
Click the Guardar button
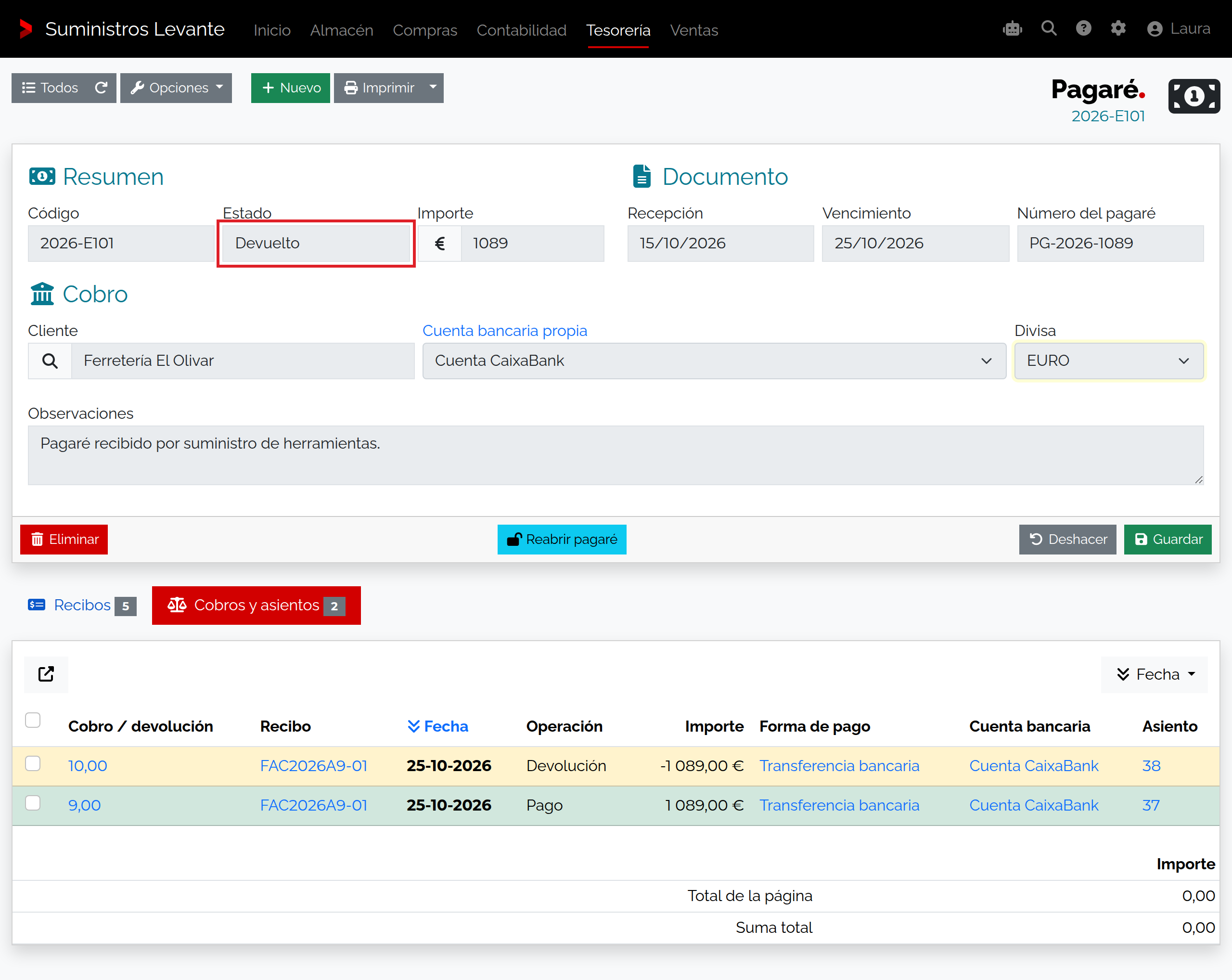[x=1168, y=540]
